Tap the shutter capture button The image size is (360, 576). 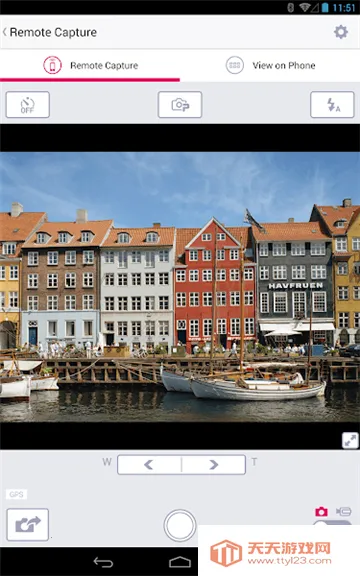click(x=180, y=525)
